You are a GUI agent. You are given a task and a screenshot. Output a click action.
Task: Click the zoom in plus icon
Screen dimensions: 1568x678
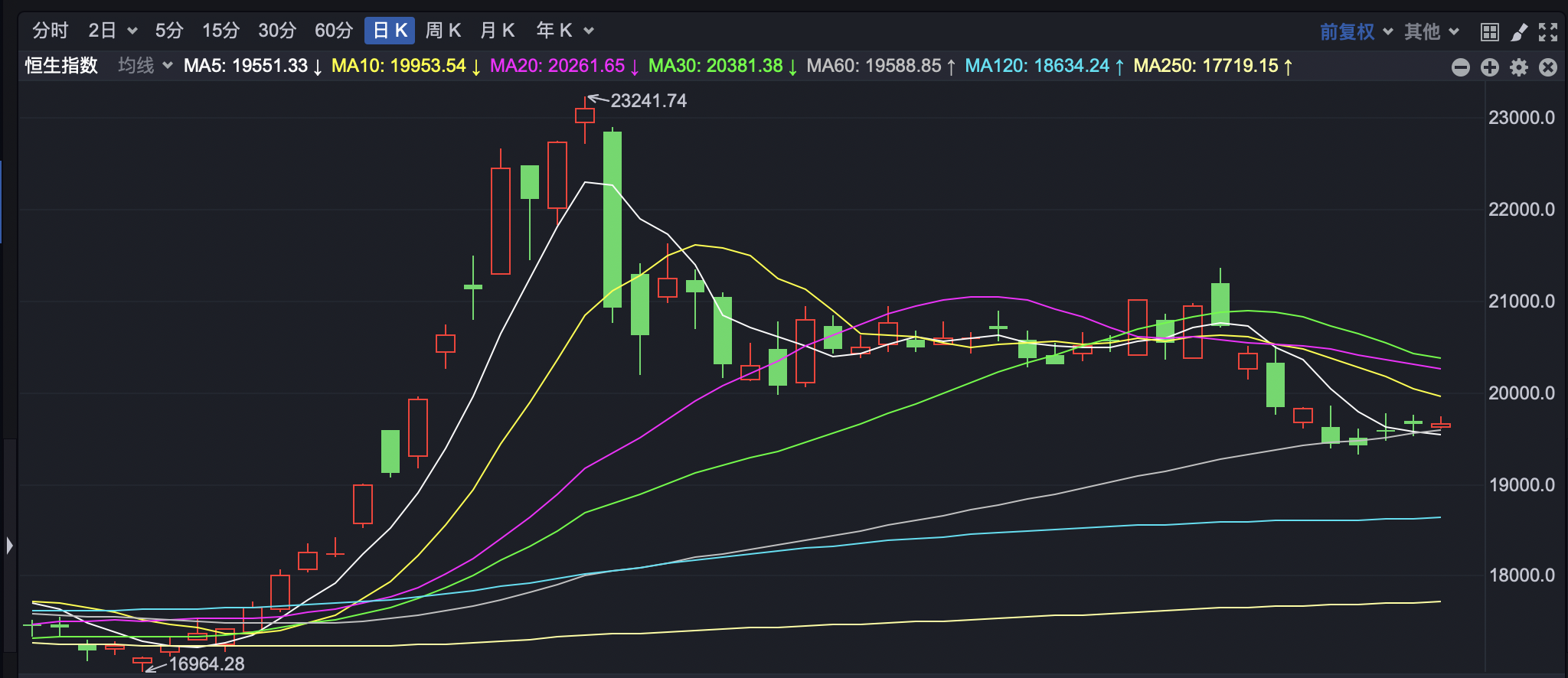coord(1490,67)
